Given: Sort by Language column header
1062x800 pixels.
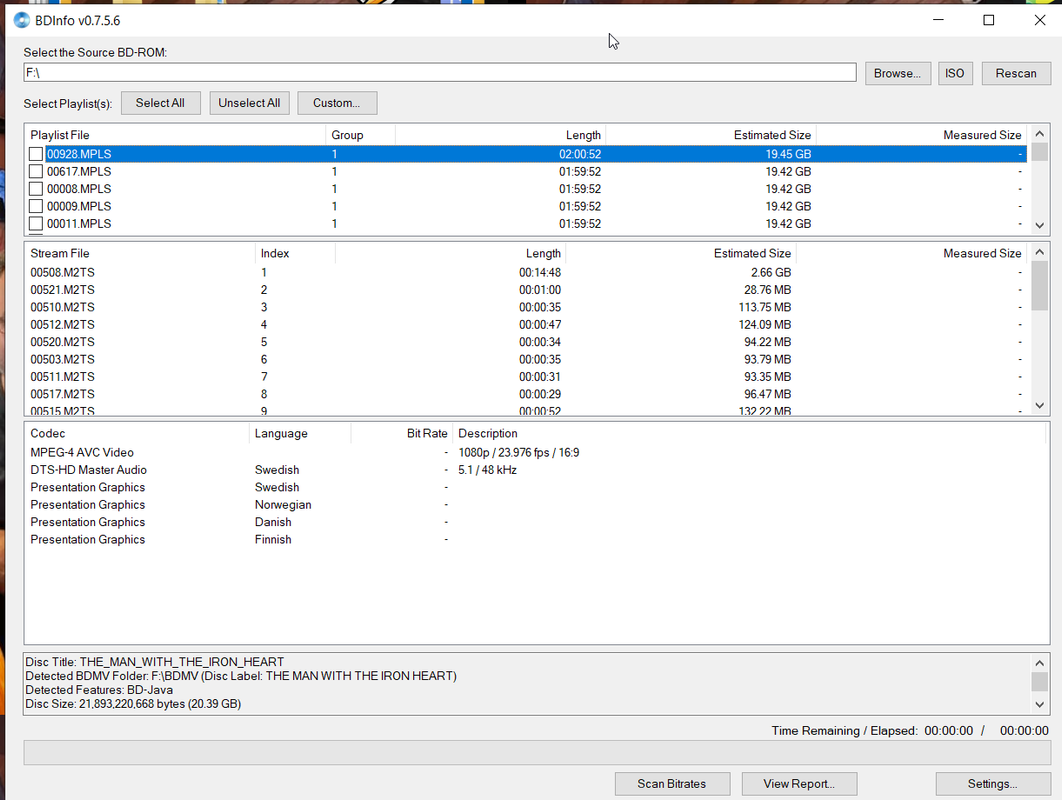Looking at the screenshot, I should [x=300, y=434].
